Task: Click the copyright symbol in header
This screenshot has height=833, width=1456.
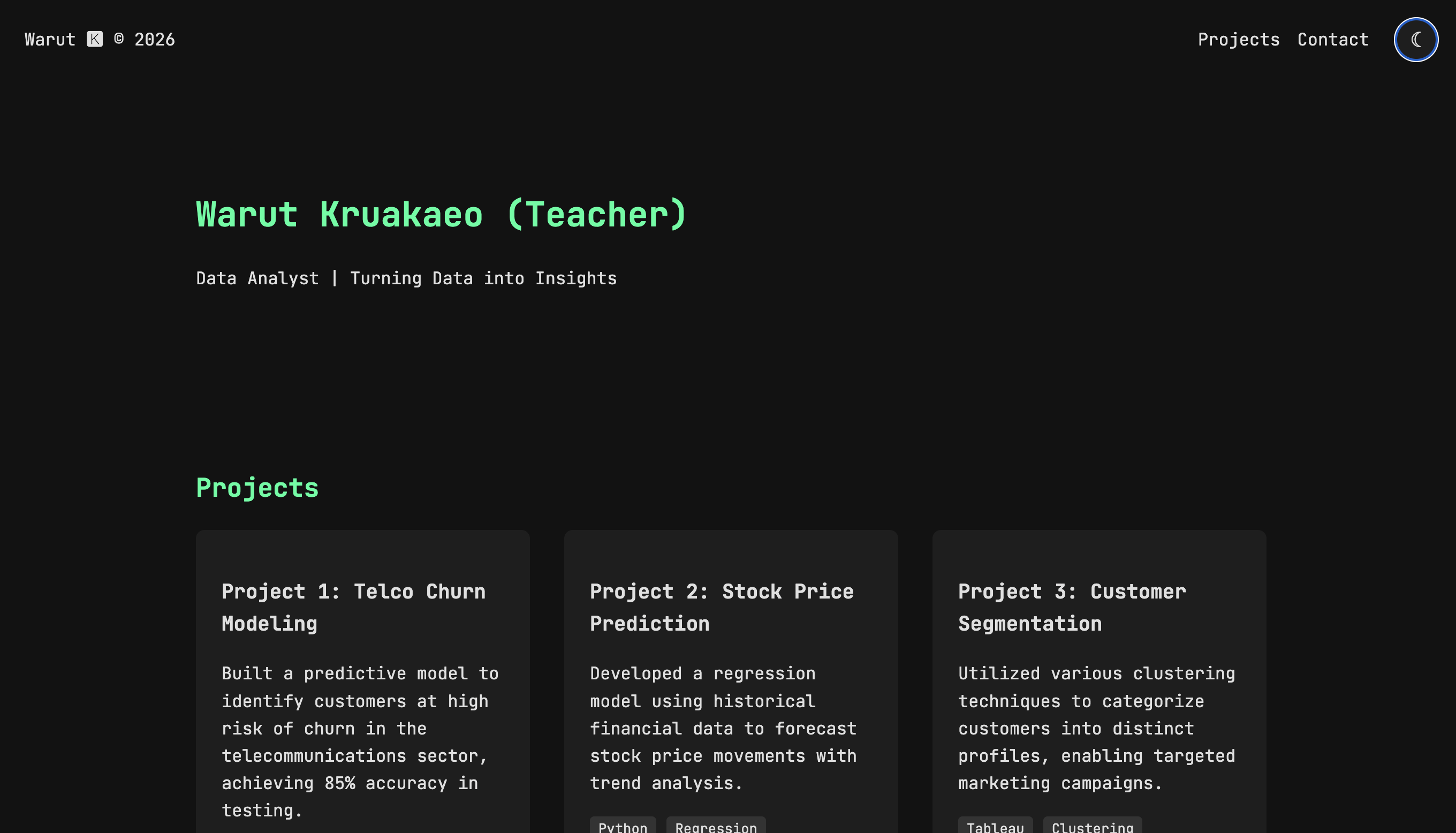Action: [119, 39]
